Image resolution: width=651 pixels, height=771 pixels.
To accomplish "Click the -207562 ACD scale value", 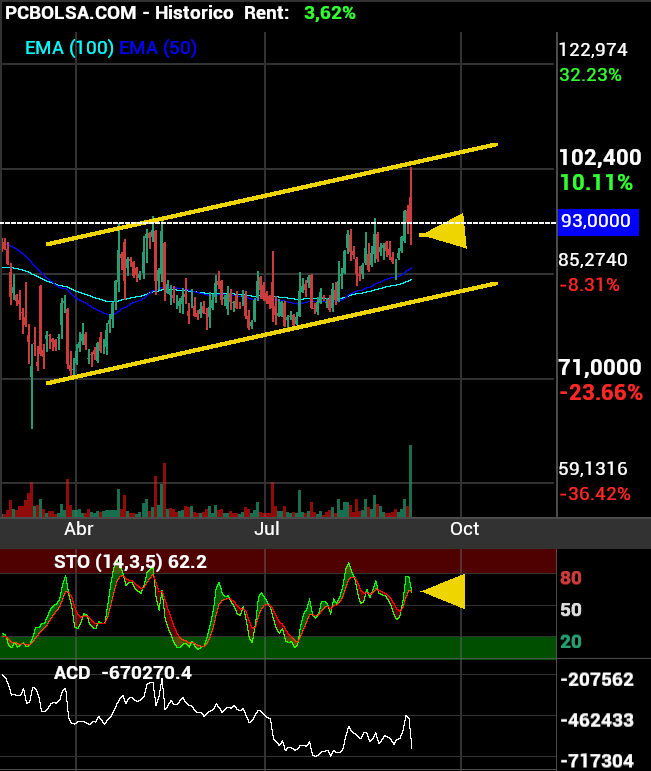I will pyautogui.click(x=597, y=680).
